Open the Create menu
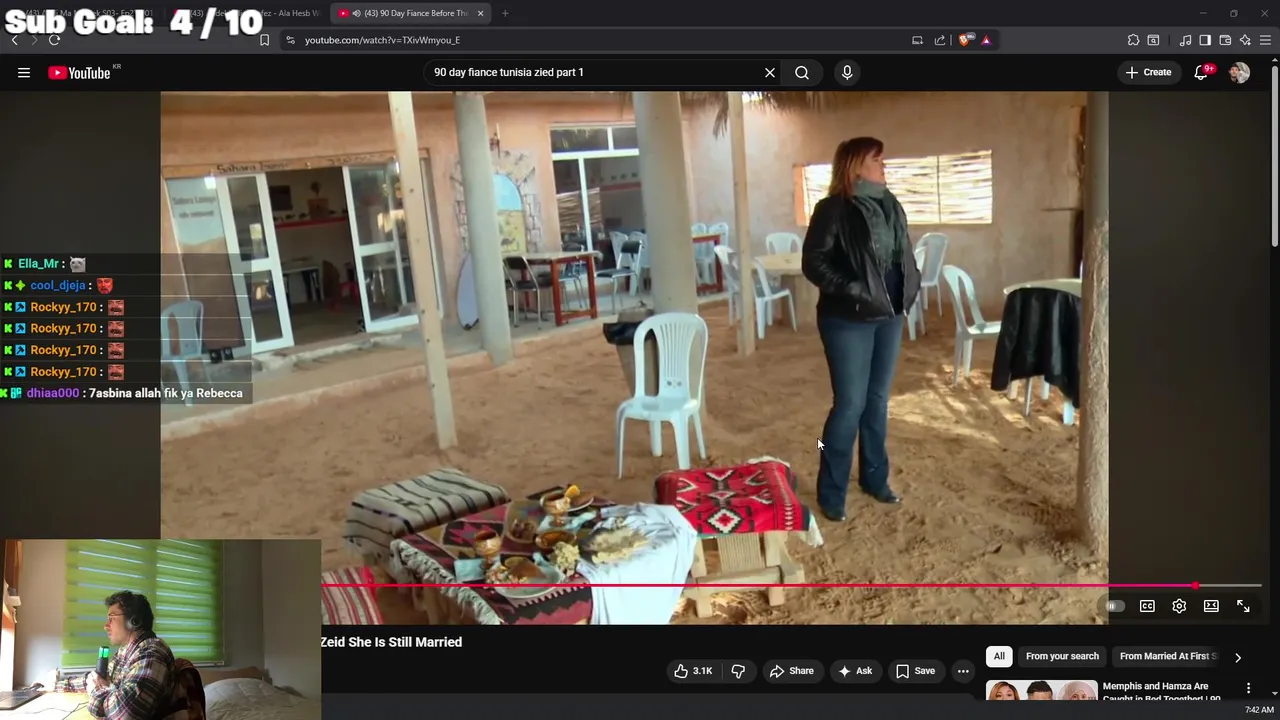The height and width of the screenshot is (720, 1280). tap(1148, 72)
